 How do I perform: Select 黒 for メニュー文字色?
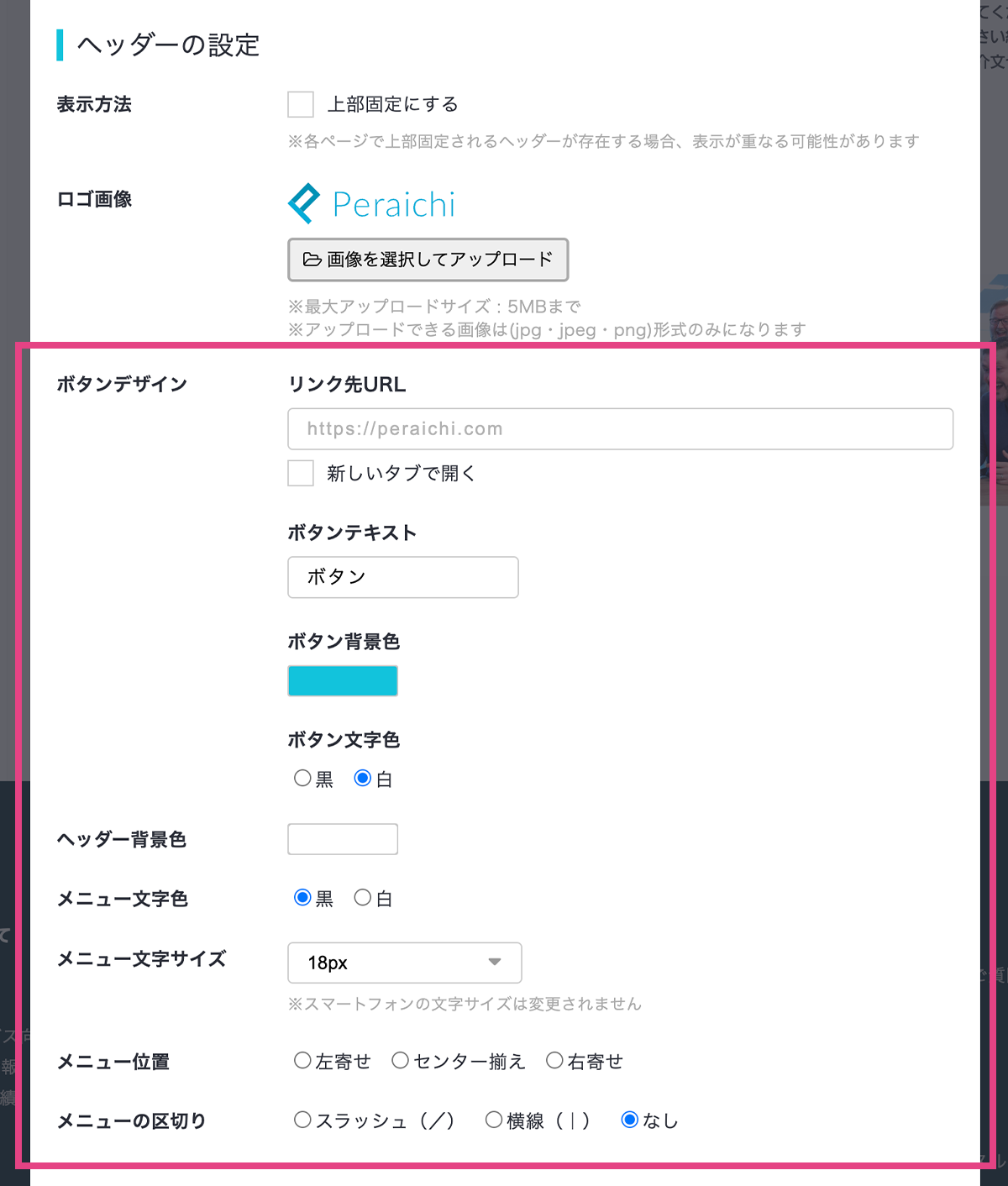(302, 898)
